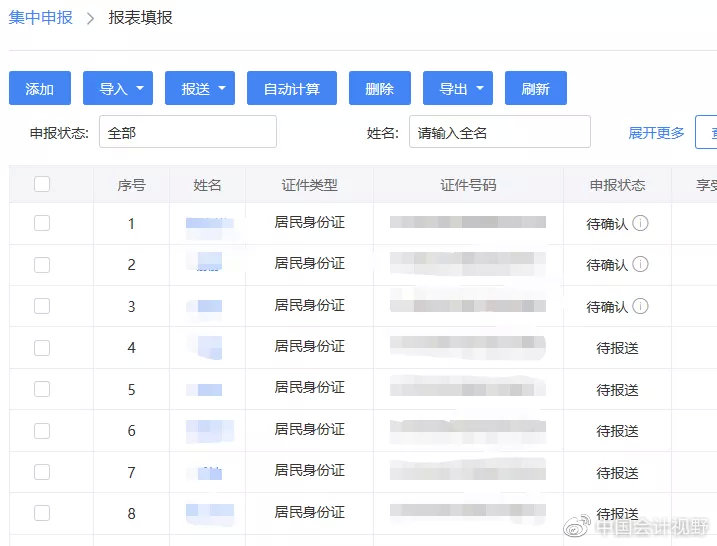
Task: Click 待报送 status in row 6
Action: click(617, 431)
